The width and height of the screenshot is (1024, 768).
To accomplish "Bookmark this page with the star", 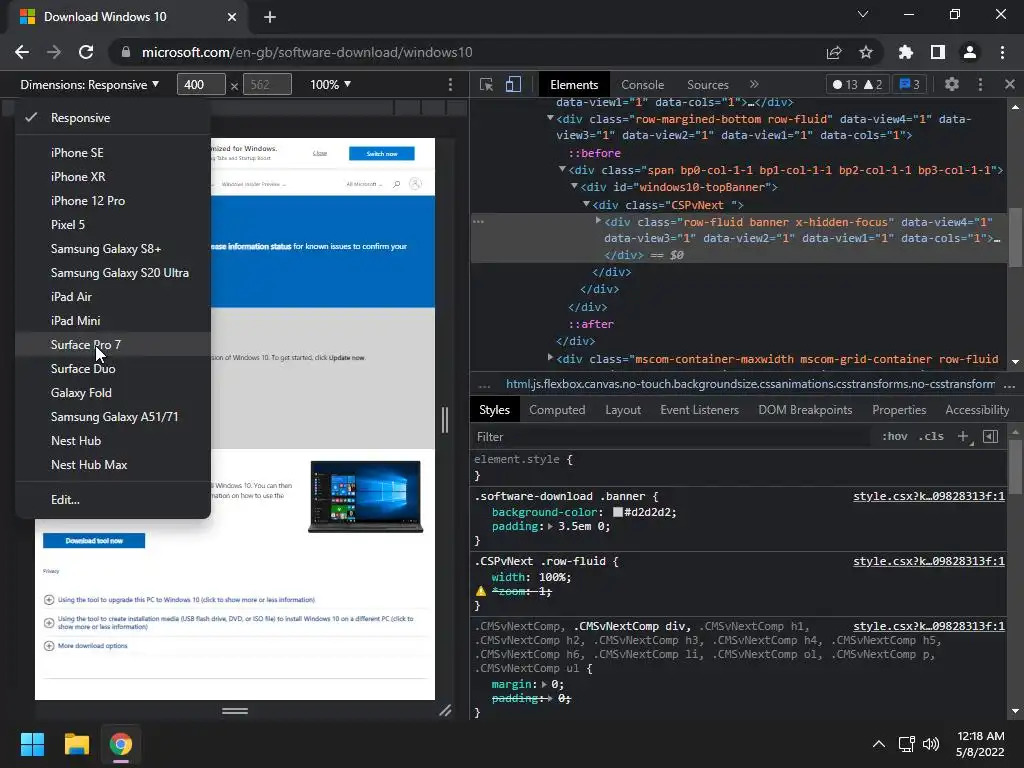I will [866, 52].
